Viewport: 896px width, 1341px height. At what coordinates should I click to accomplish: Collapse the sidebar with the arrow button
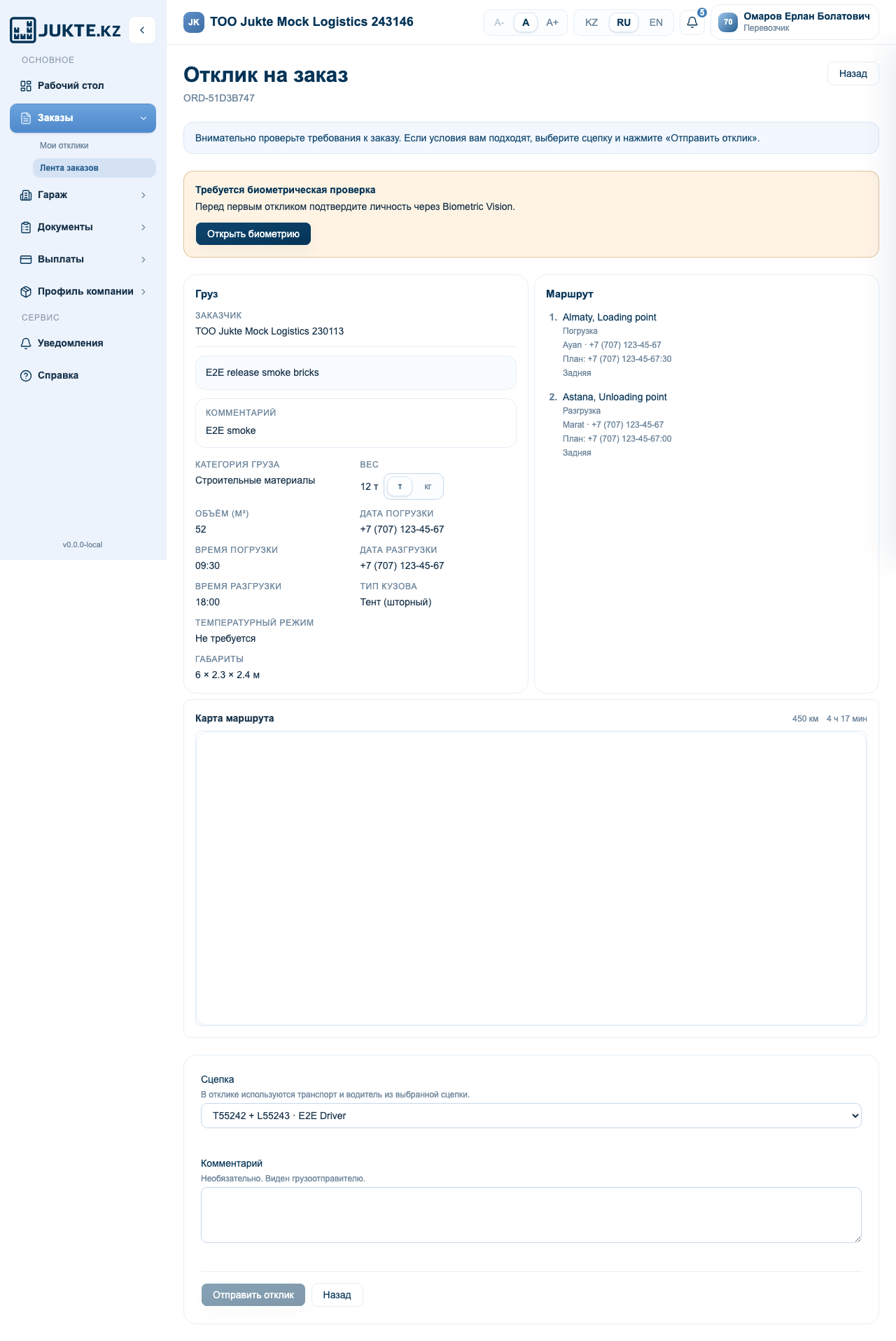point(142,30)
